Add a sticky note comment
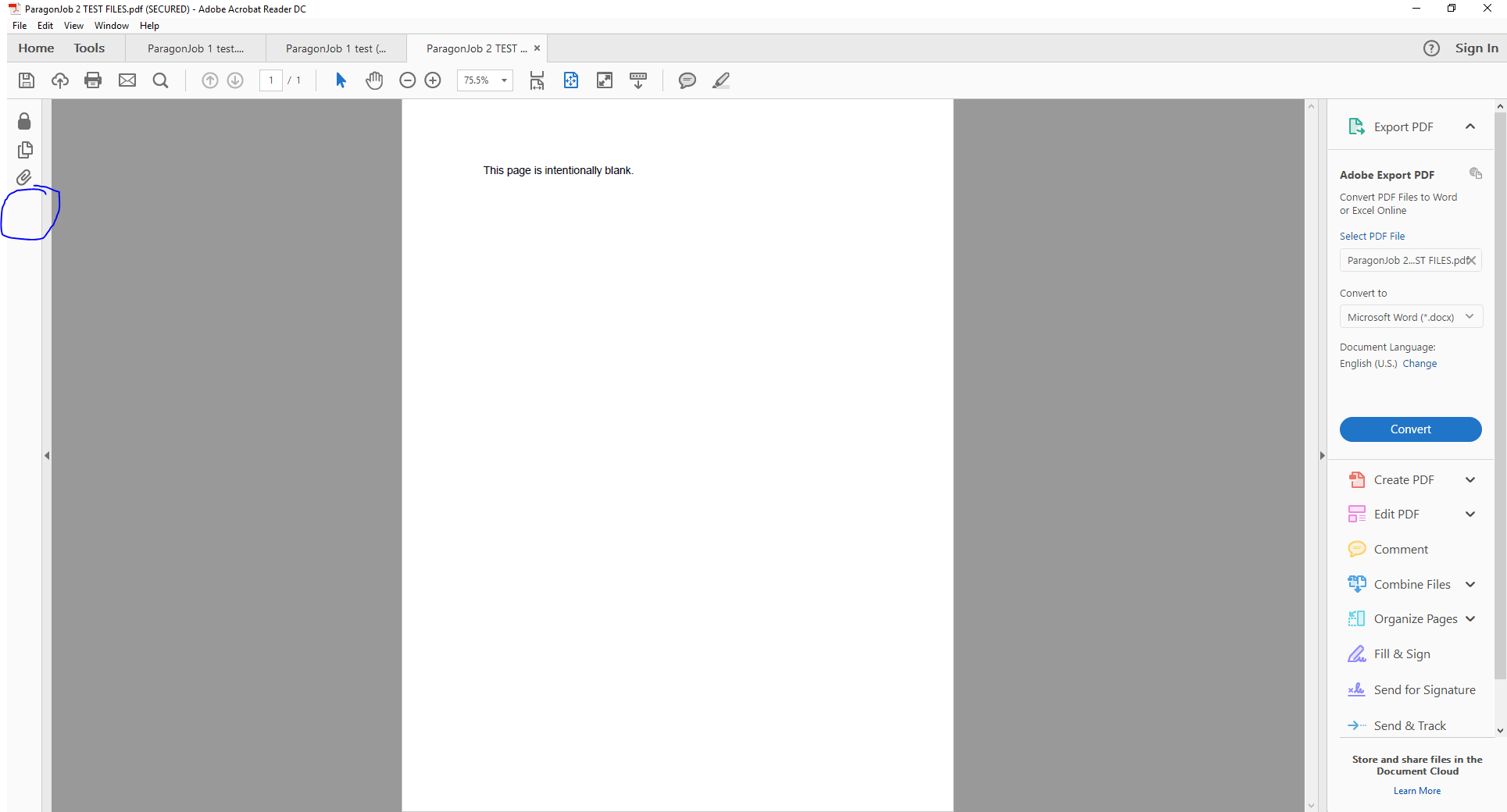Image resolution: width=1507 pixels, height=812 pixels. pyautogui.click(x=687, y=80)
